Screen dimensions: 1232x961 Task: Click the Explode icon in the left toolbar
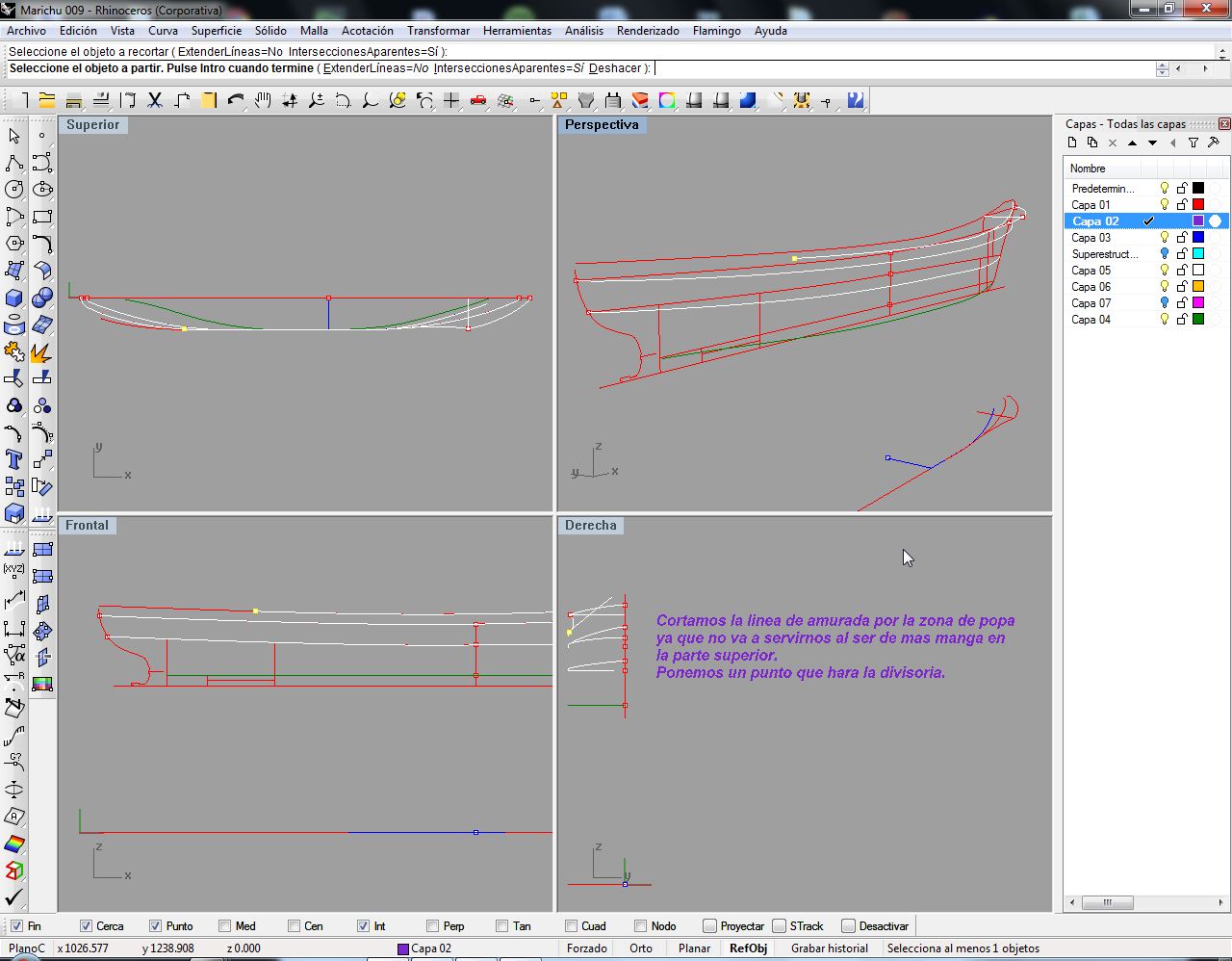pos(42,352)
